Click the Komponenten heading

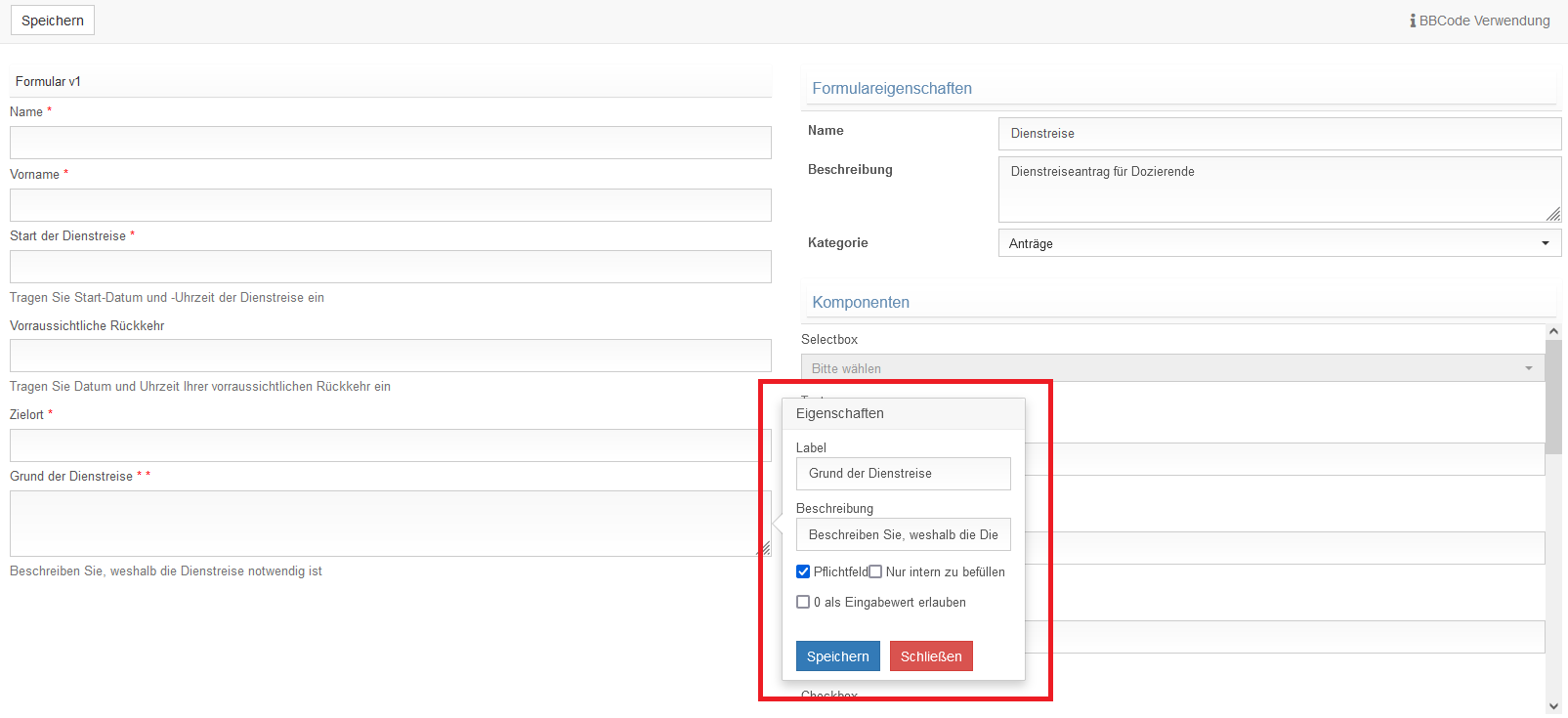click(861, 302)
